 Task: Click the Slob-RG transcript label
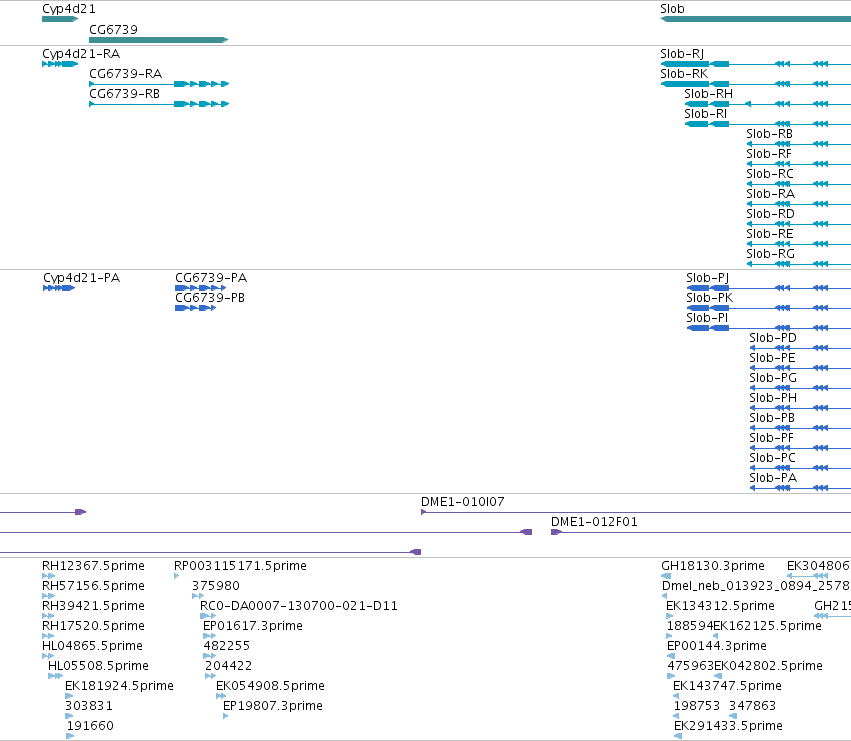[x=770, y=254]
